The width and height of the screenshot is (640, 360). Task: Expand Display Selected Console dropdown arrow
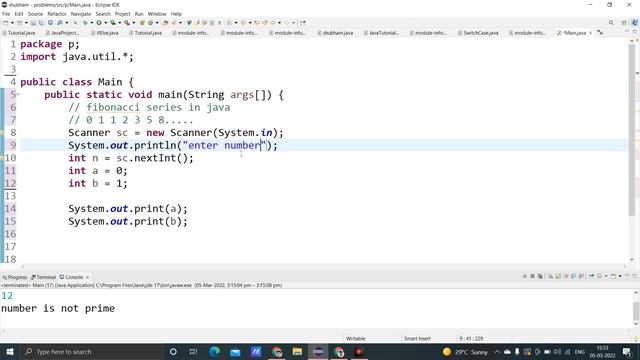click(606, 276)
